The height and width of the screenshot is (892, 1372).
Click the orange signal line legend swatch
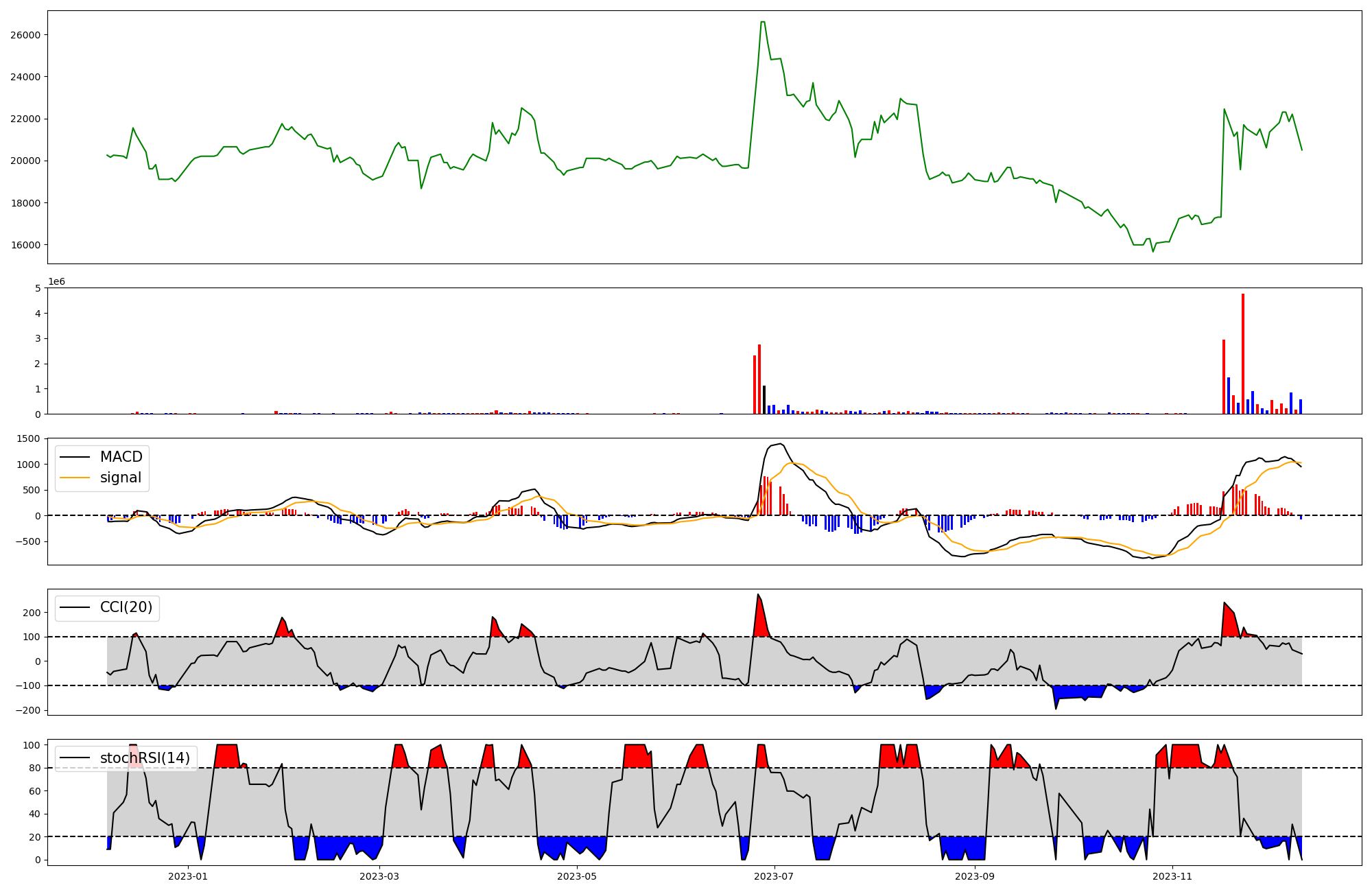[x=75, y=478]
